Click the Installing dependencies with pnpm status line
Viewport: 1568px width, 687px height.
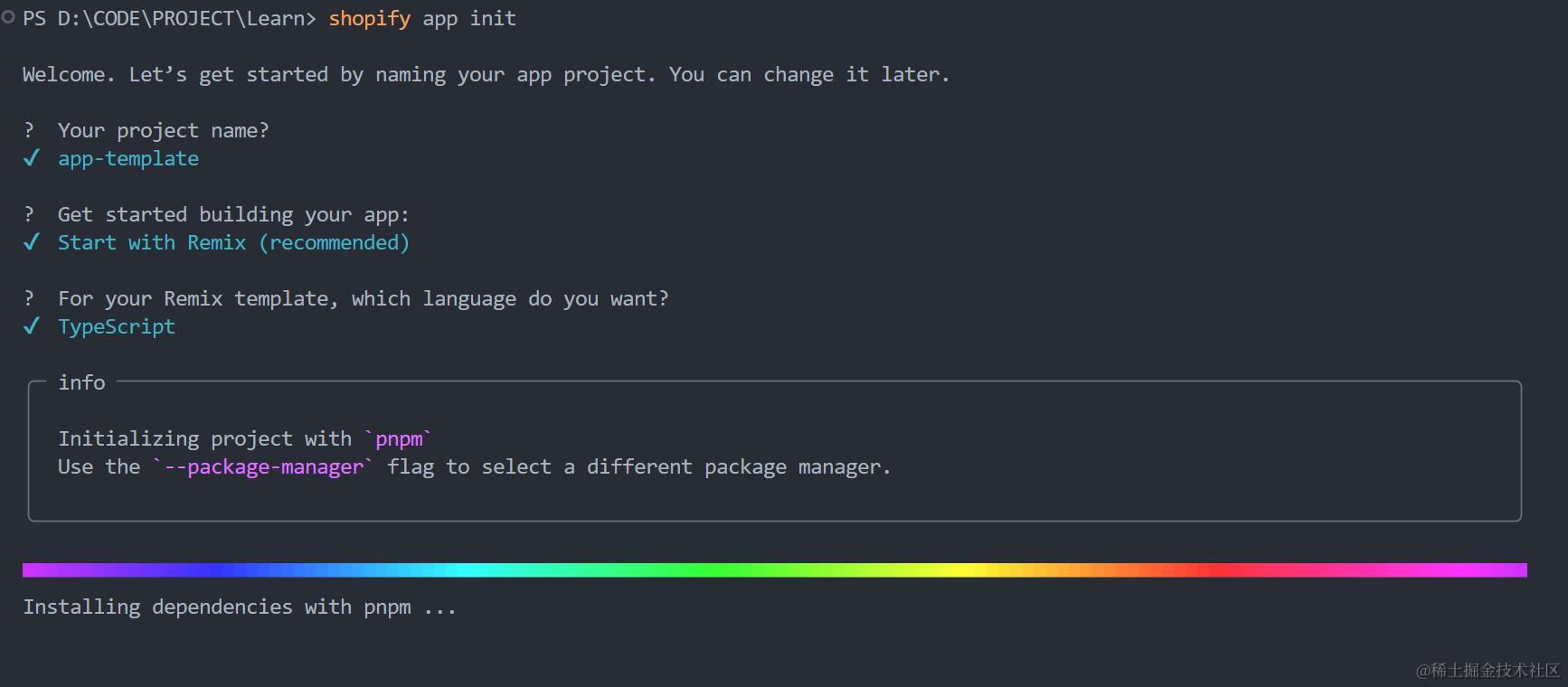coord(239,607)
